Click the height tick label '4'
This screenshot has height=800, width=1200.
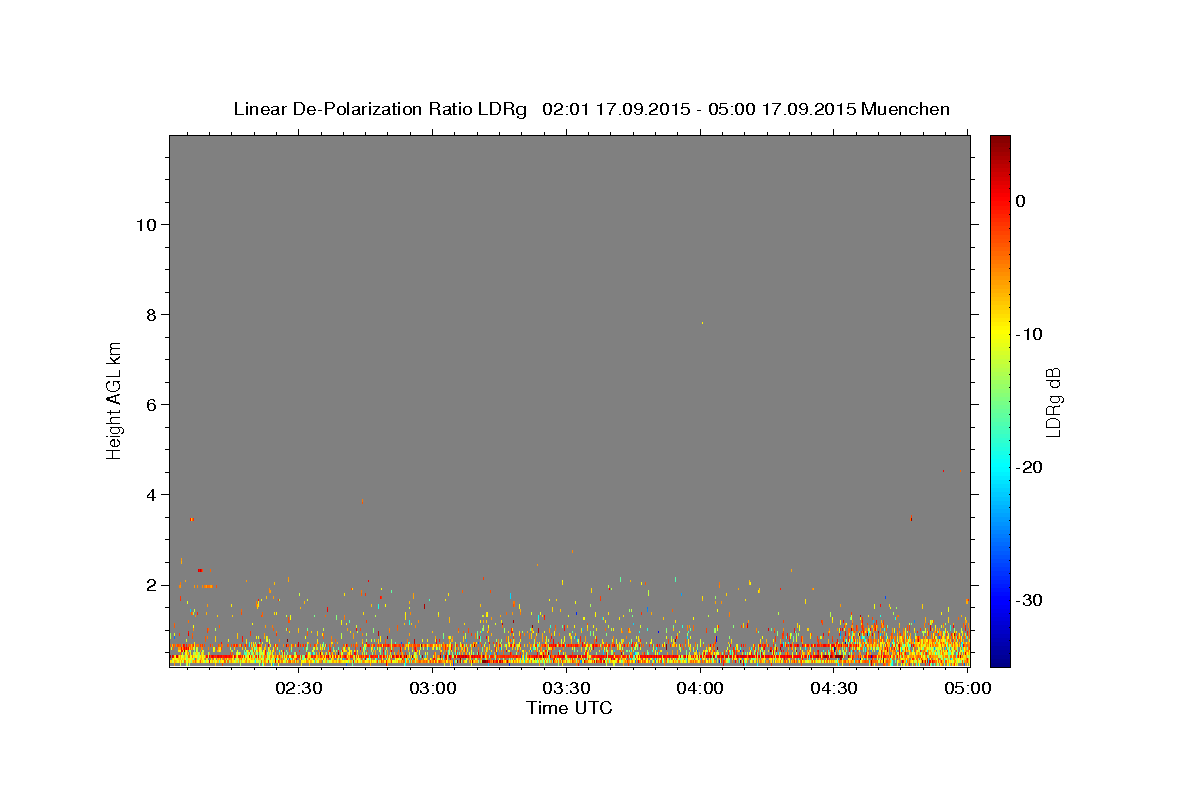coord(152,494)
